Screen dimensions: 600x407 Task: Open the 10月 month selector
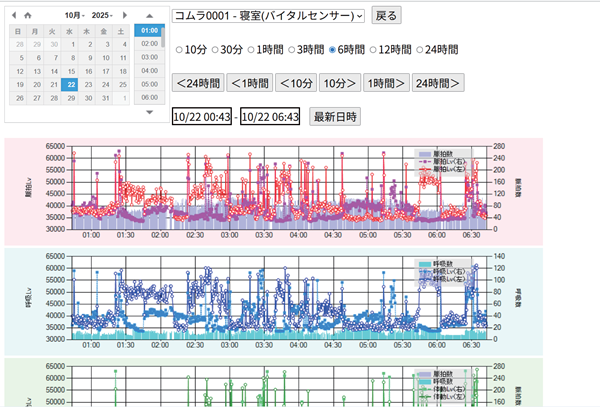tap(74, 16)
